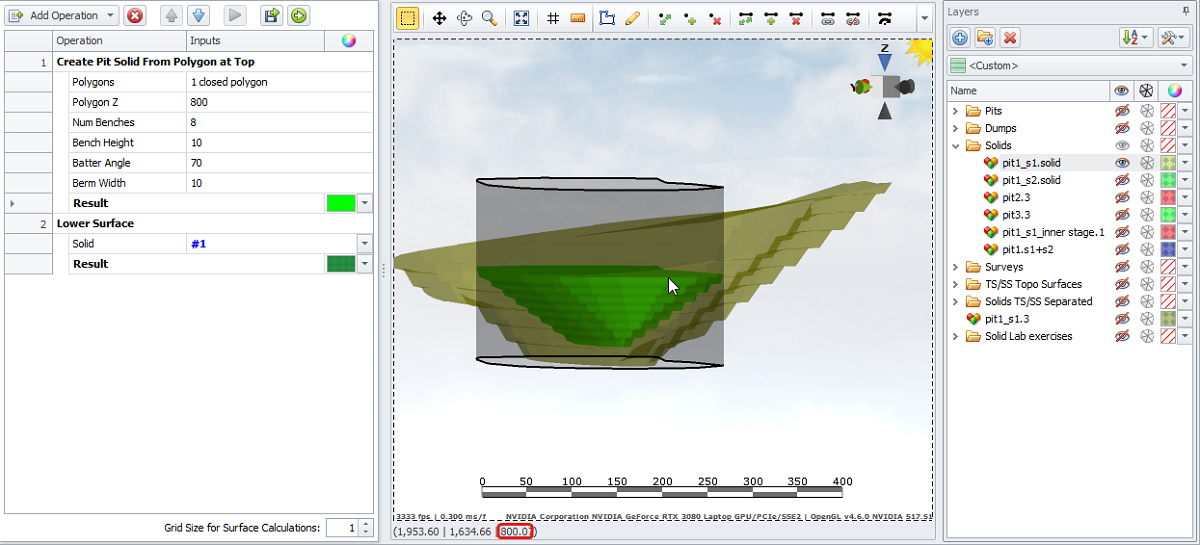This screenshot has height=545, width=1200.
Task: Click the move point icon with green arrows
Action: 665,18
